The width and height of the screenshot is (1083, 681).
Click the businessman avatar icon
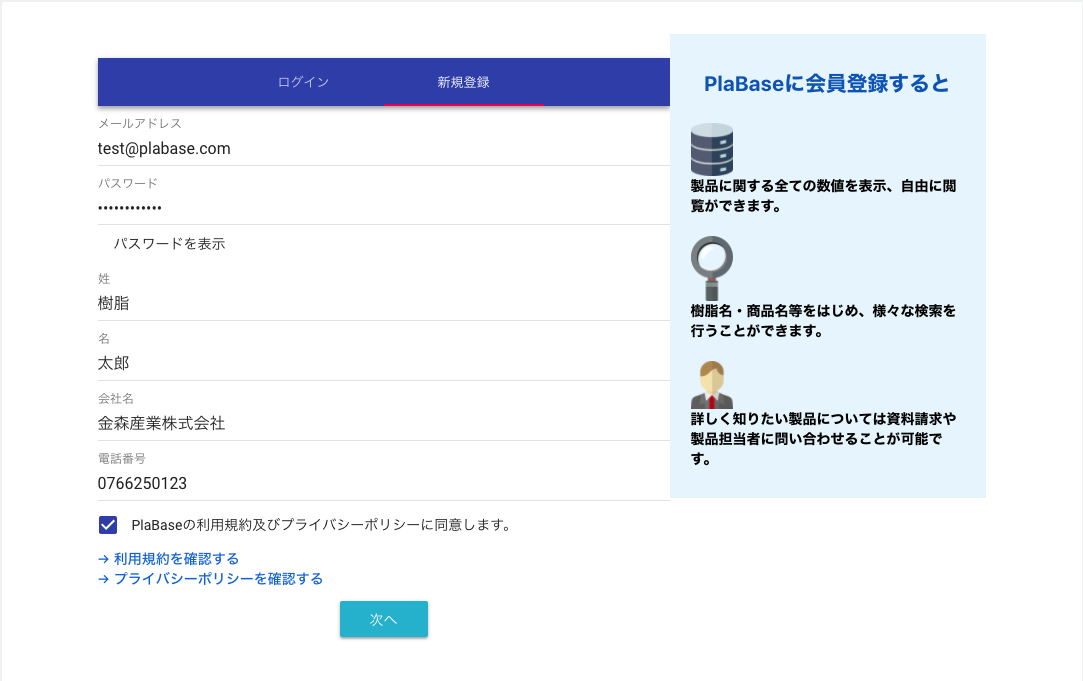(712, 384)
